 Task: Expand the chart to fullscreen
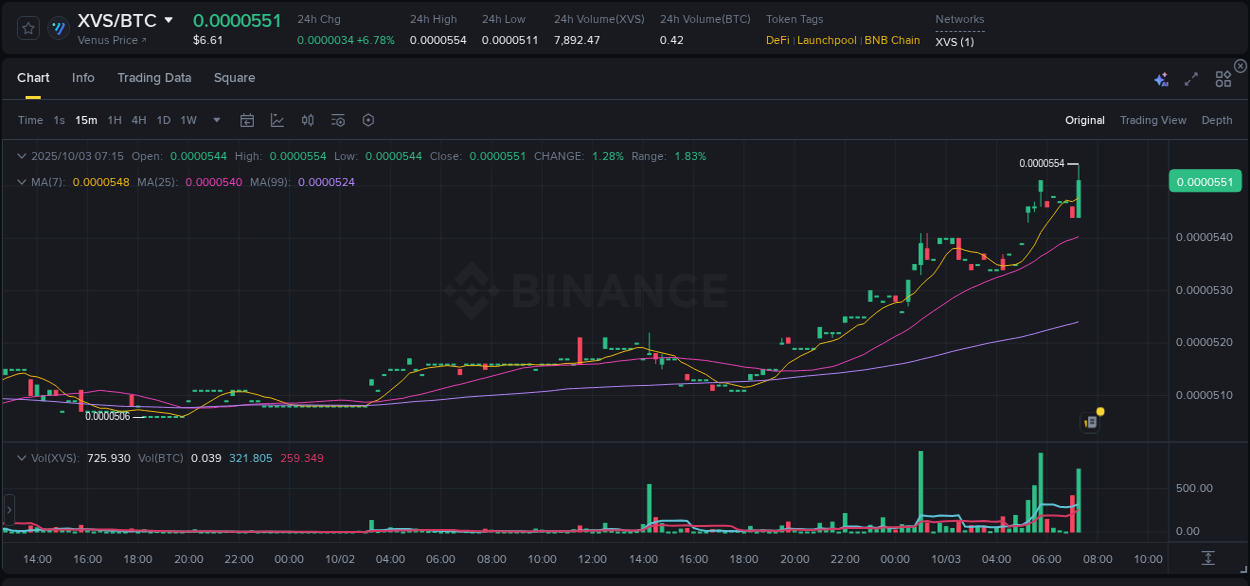1190,78
